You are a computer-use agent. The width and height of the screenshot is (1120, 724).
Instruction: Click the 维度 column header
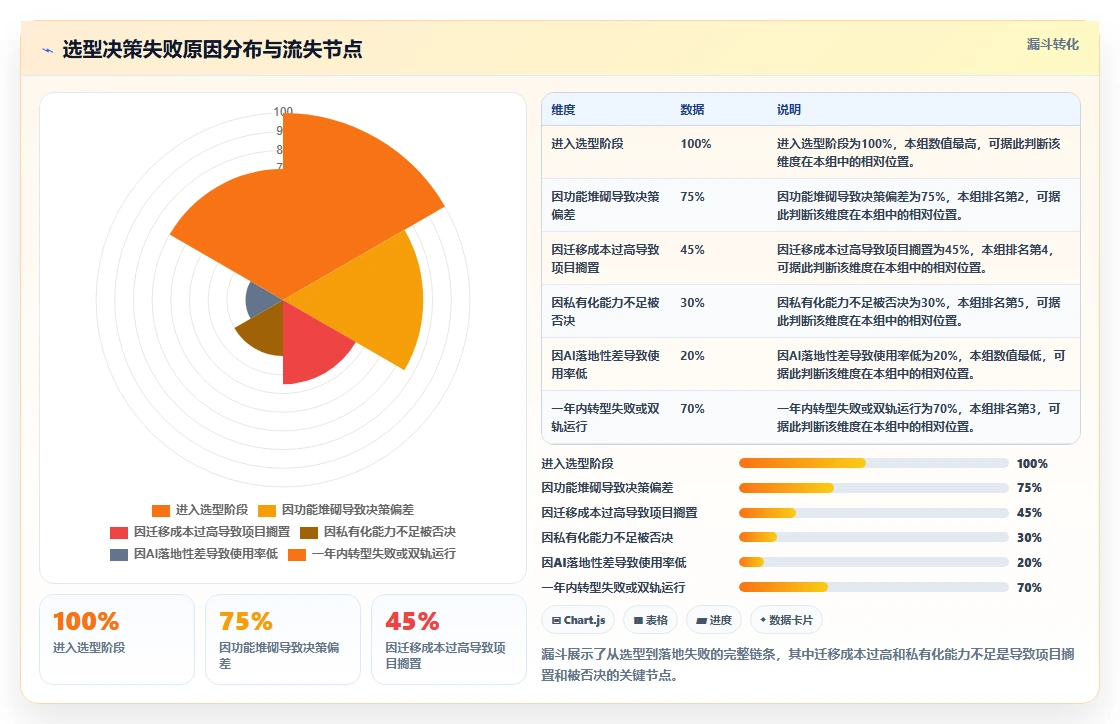pos(563,110)
